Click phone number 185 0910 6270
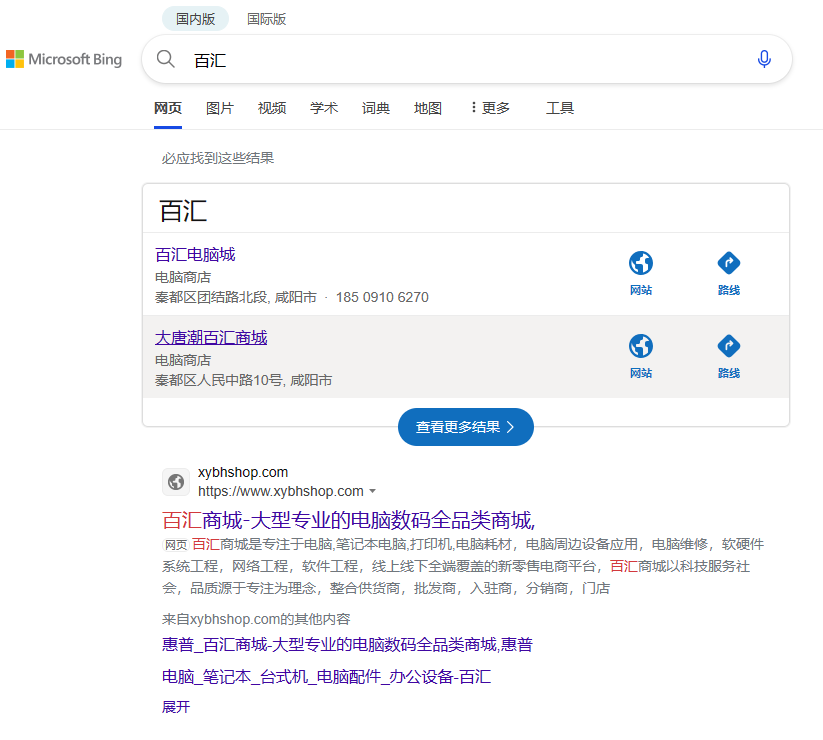823x740 pixels. (382, 297)
